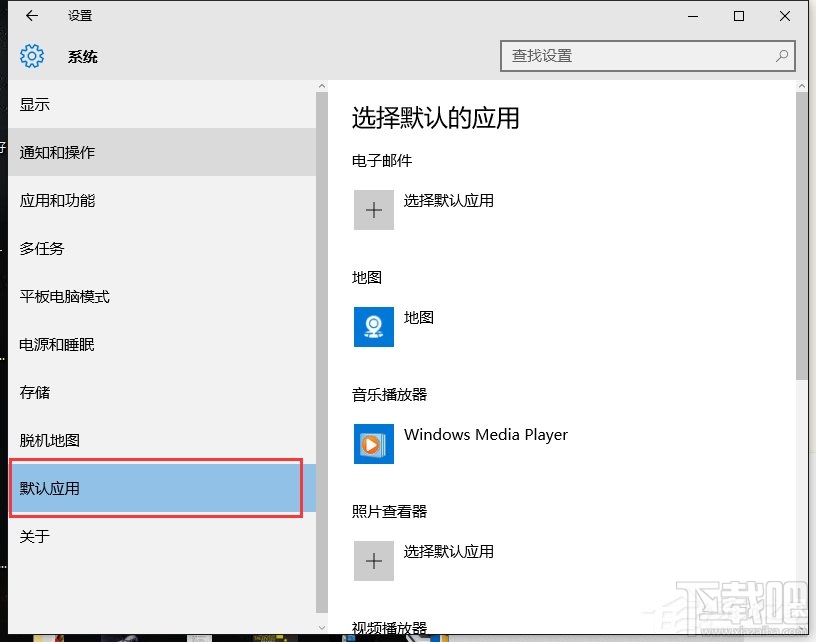Open the Maps app icon under 地图

(x=373, y=327)
